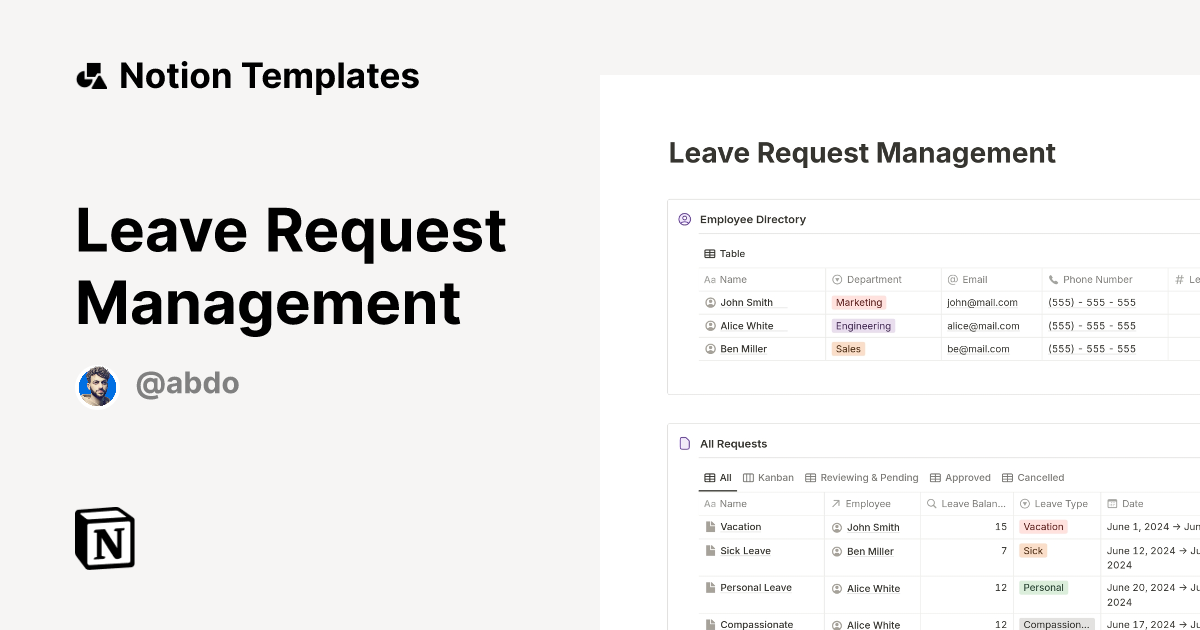Viewport: 1200px width, 630px height.
Task: Switch to the Cancelled view tab
Action: pyautogui.click(x=1033, y=477)
